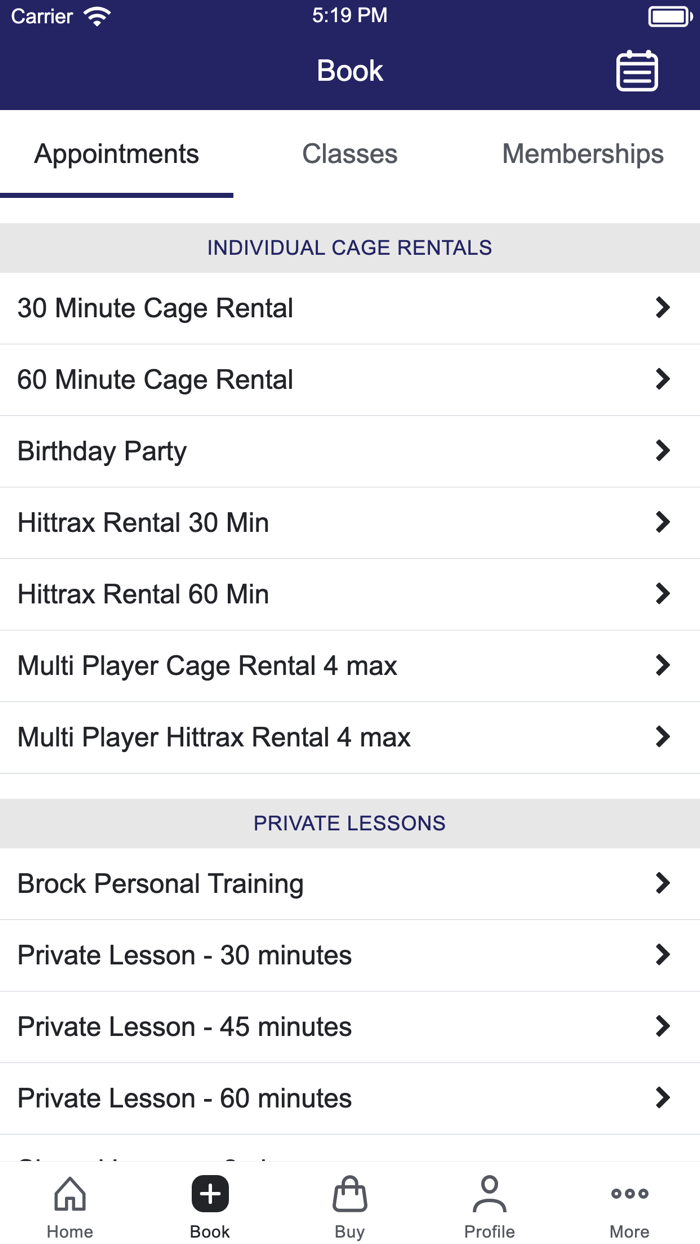This screenshot has width=700, height=1244.
Task: Open Multi Player Hittrax Rental 4 max
Action: [350, 737]
